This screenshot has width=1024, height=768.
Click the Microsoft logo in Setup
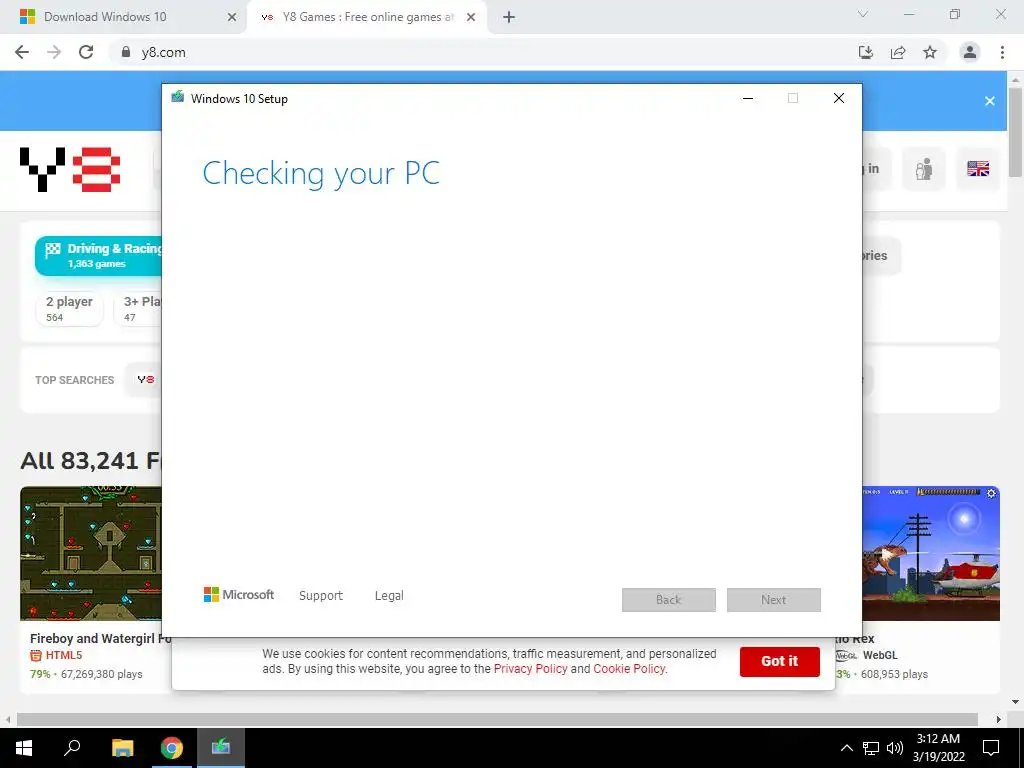coord(239,595)
